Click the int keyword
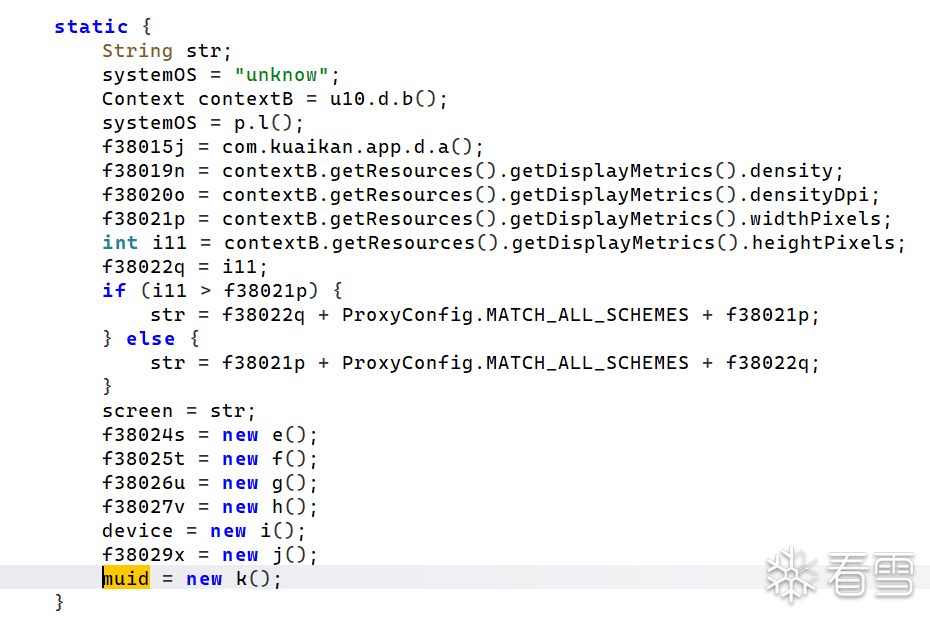Image resolution: width=930 pixels, height=621 pixels. [120, 243]
